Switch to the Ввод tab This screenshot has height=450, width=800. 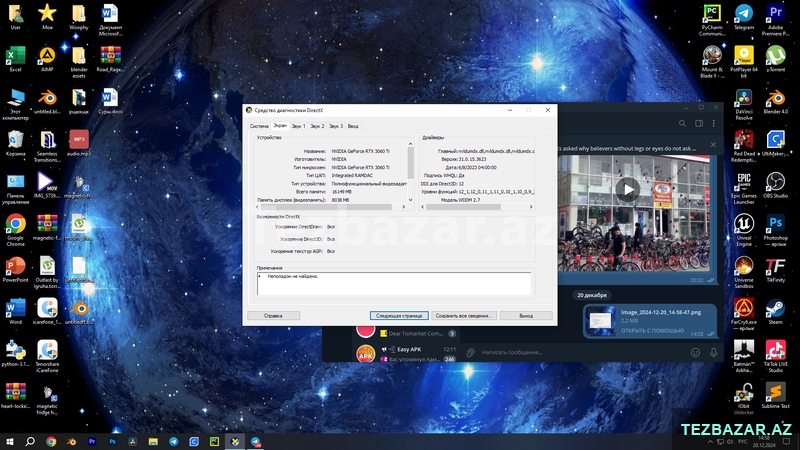tap(353, 126)
